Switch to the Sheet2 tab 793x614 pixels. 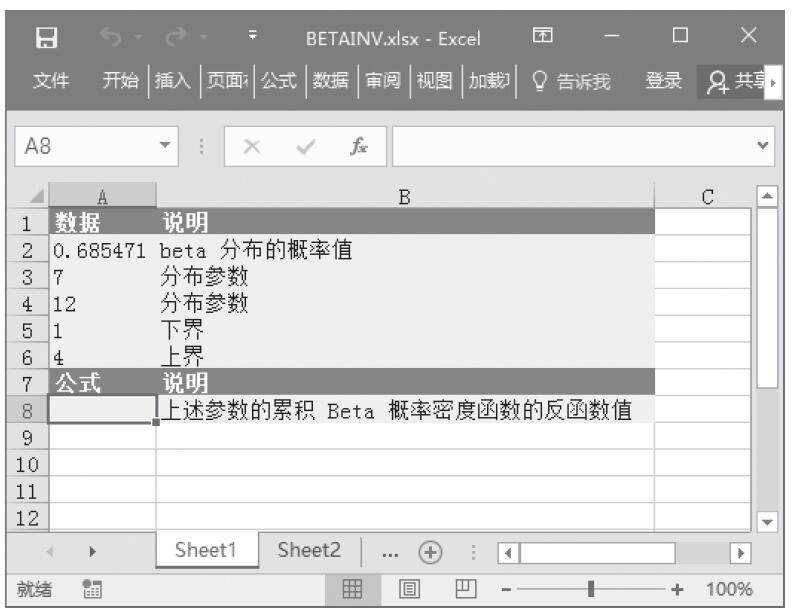pos(308,551)
